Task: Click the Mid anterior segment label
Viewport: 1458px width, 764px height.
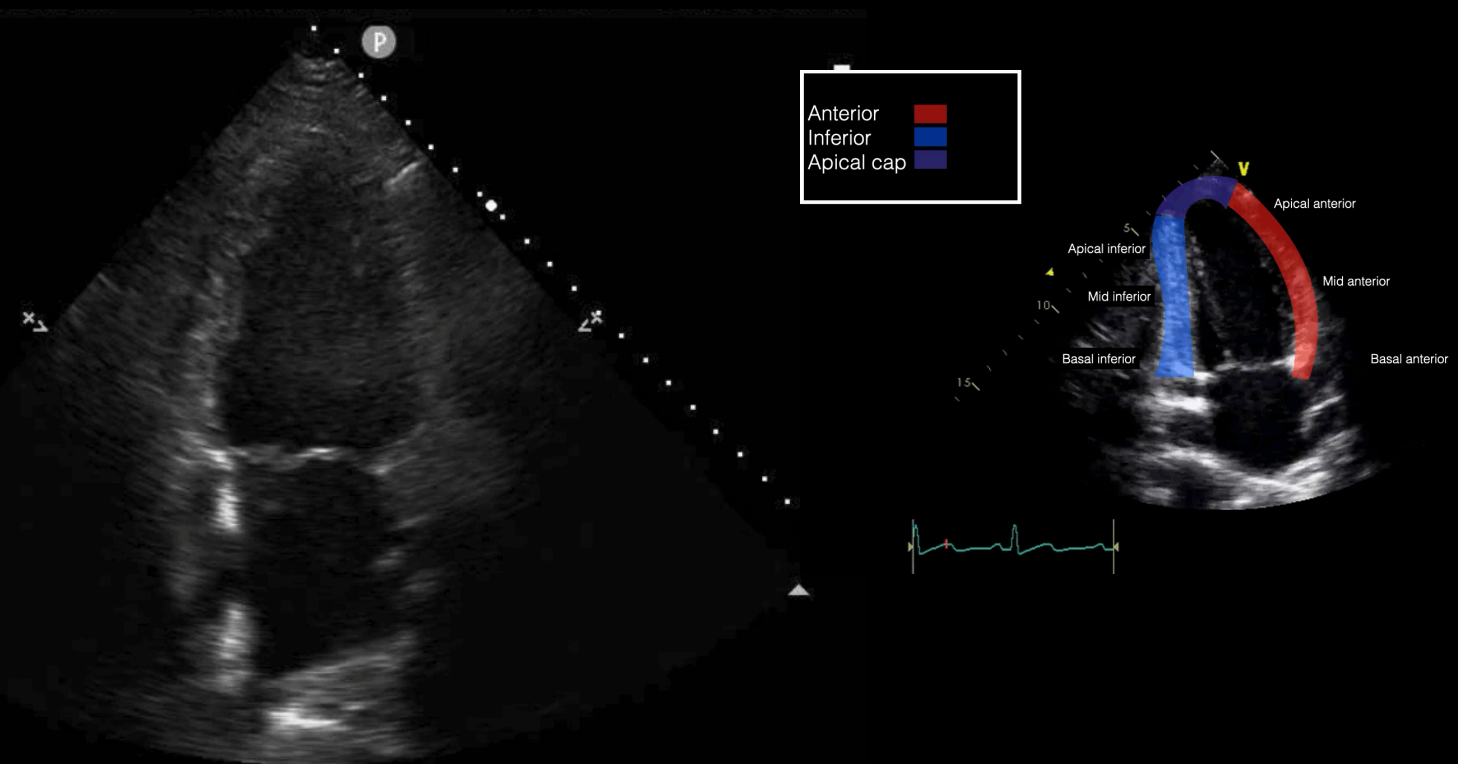Action: tap(1356, 282)
